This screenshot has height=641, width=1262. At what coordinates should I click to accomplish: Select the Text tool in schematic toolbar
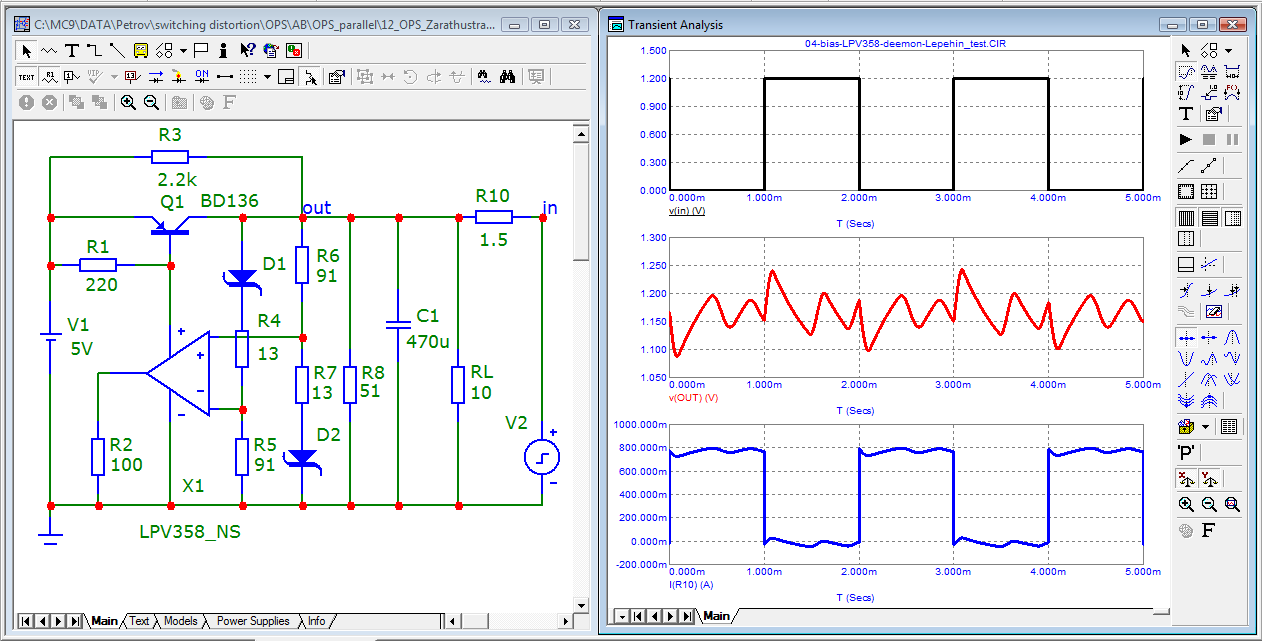point(71,51)
